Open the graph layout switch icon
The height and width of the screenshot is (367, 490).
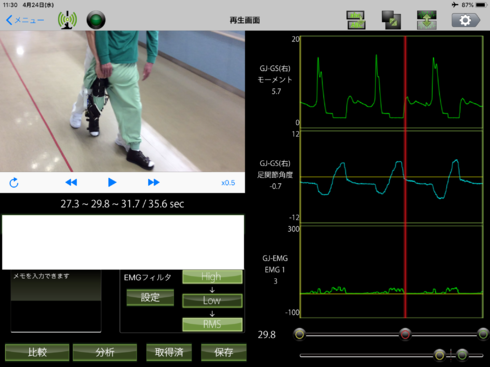pyautogui.click(x=356, y=20)
